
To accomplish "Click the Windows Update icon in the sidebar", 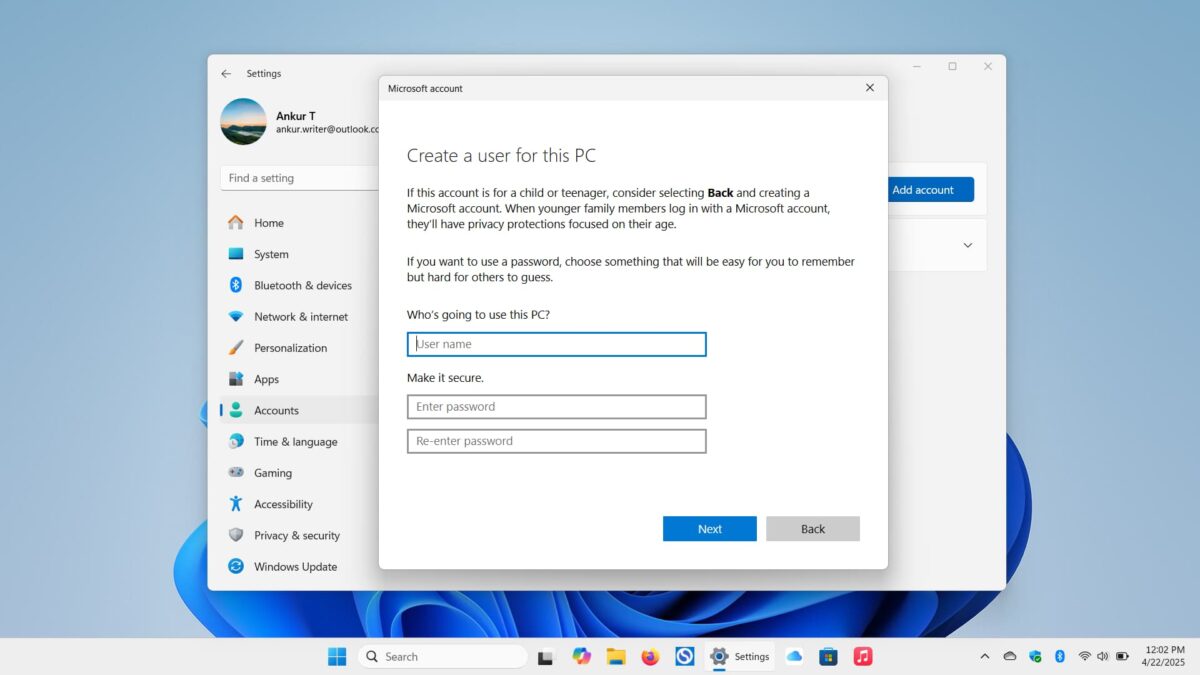I will click(236, 566).
